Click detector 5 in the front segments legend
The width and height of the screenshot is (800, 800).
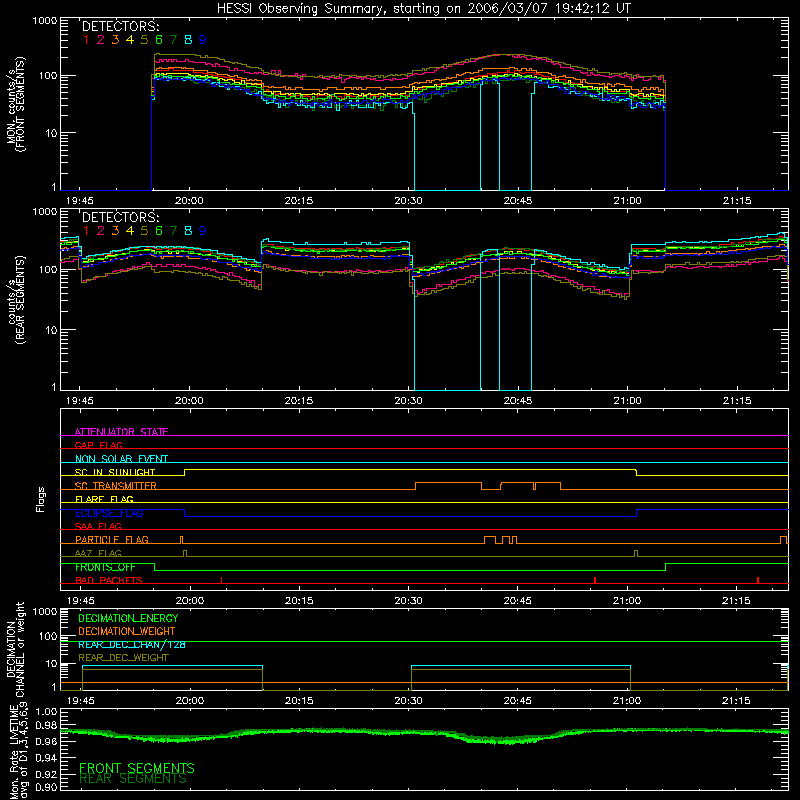tap(144, 40)
